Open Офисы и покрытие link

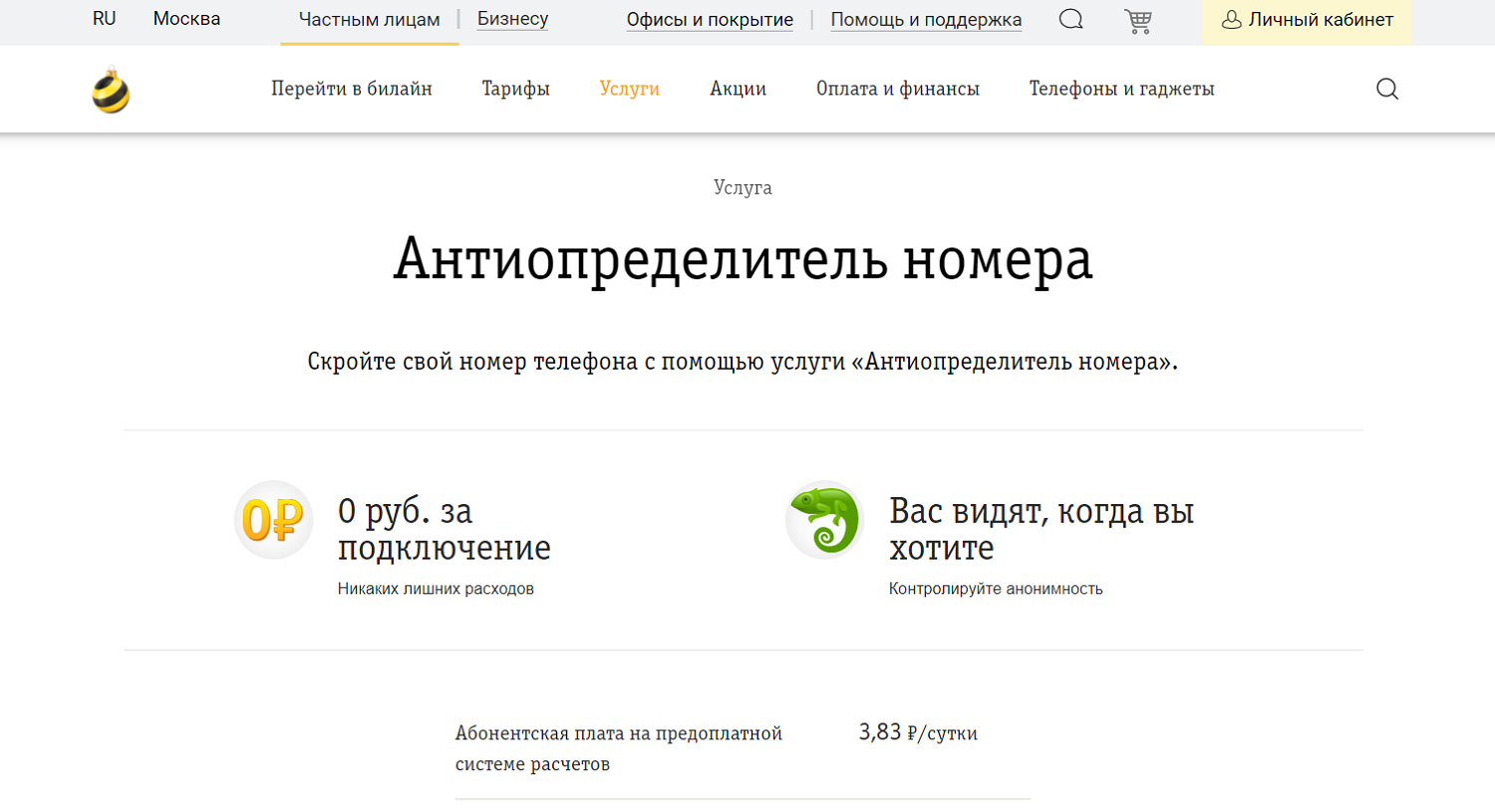tap(710, 20)
